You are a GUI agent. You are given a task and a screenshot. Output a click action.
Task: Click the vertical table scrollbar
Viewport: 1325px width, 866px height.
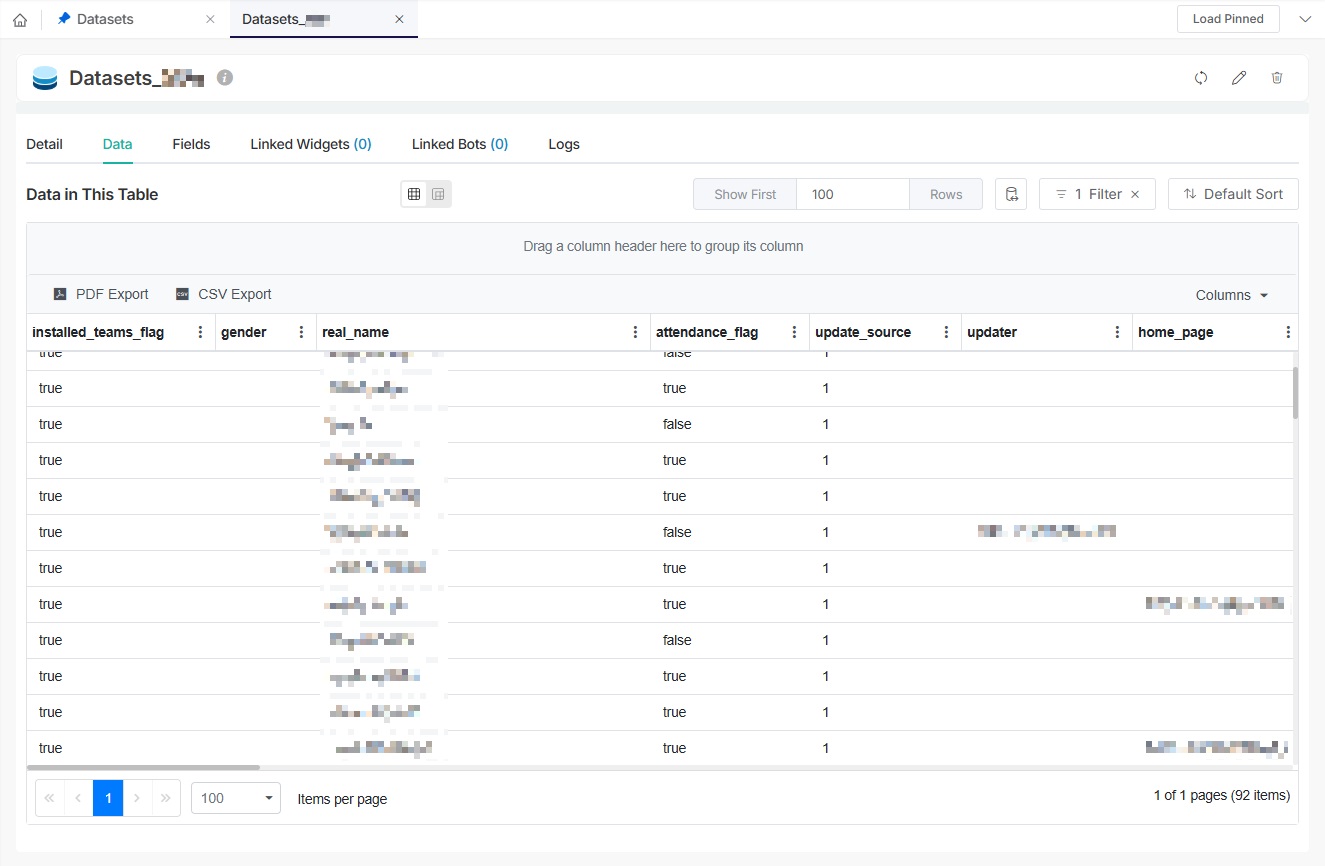pyautogui.click(x=1295, y=392)
